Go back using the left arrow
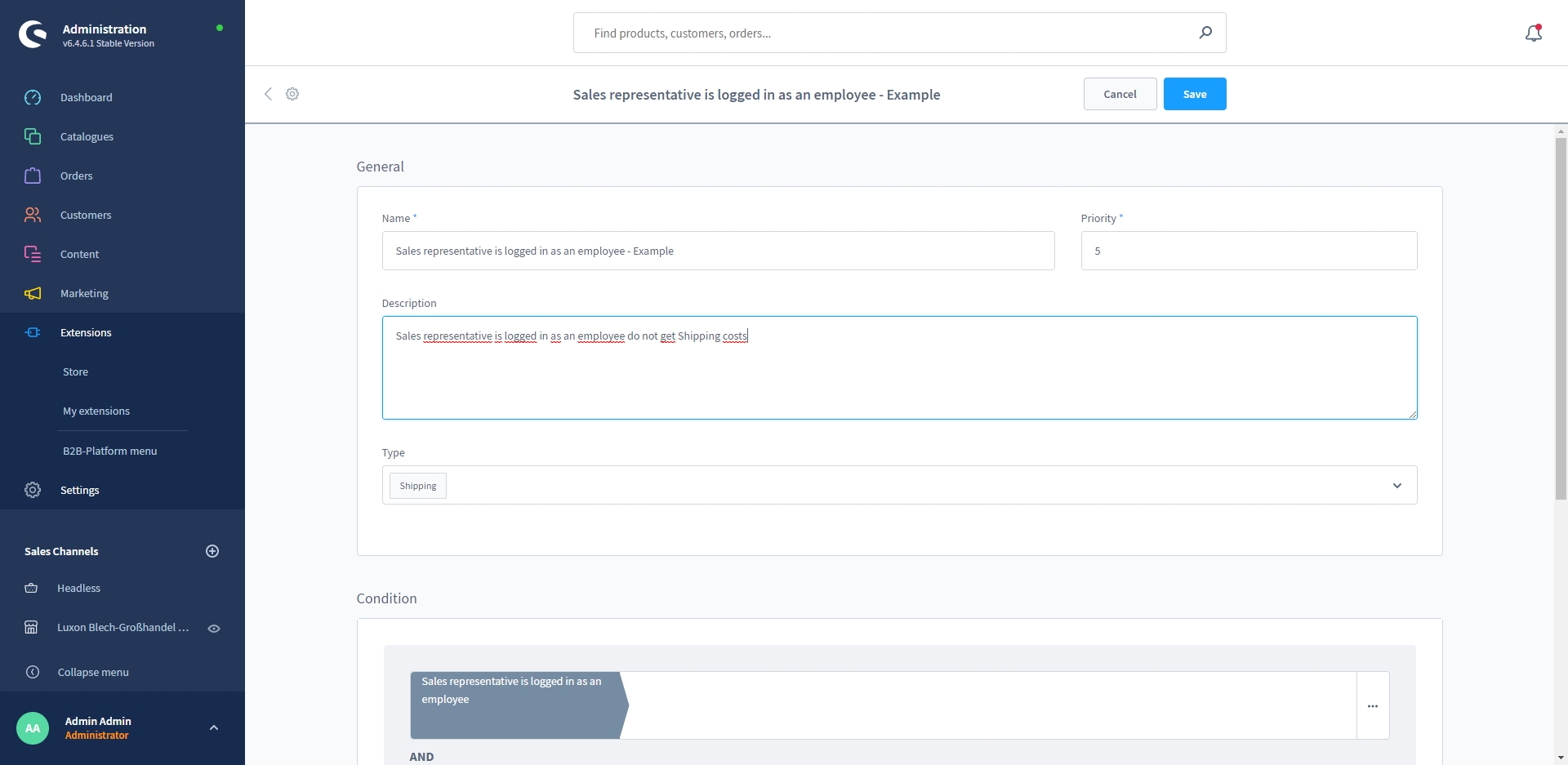 (x=268, y=94)
